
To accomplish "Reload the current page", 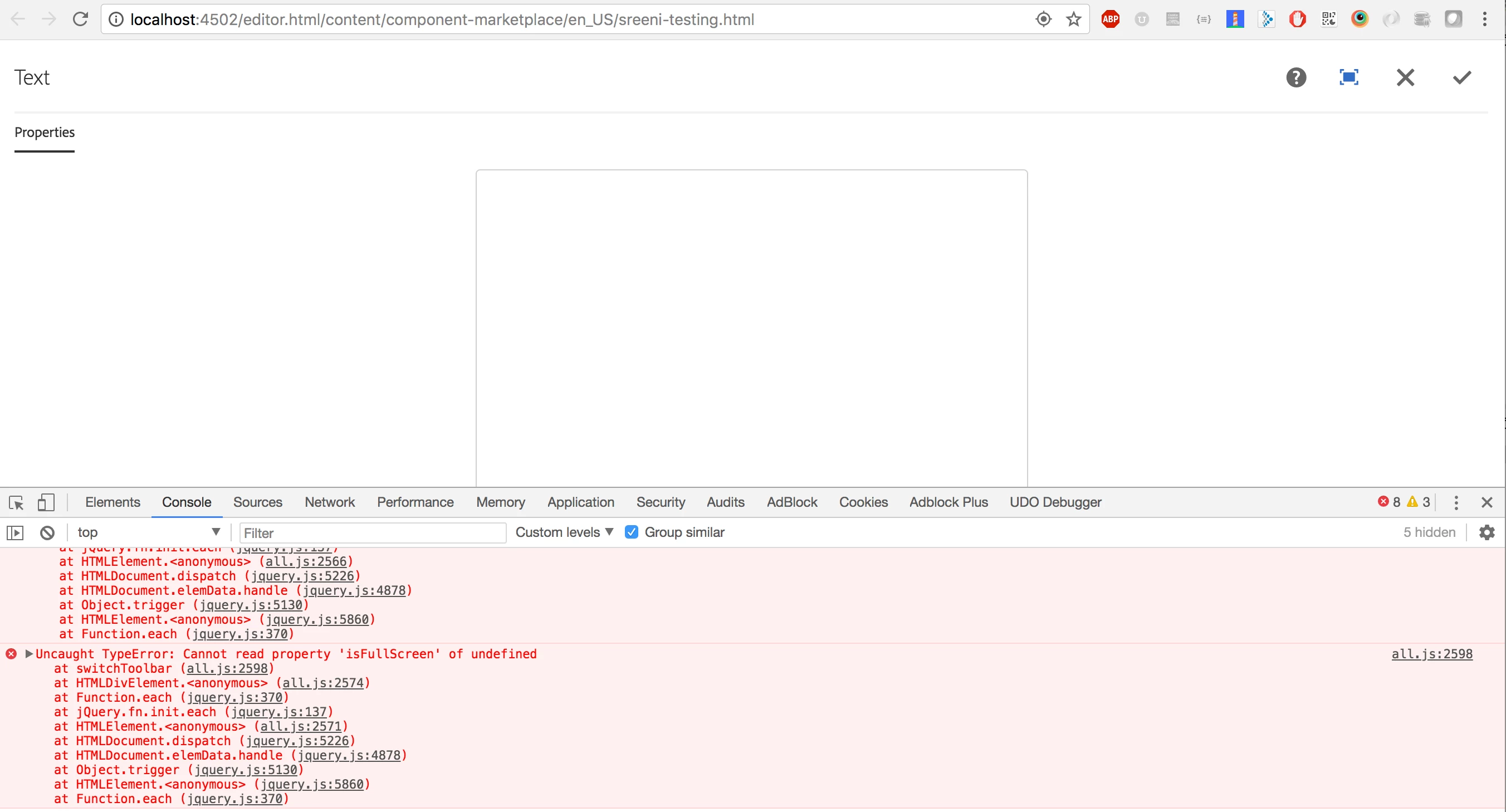I will click(x=80, y=19).
